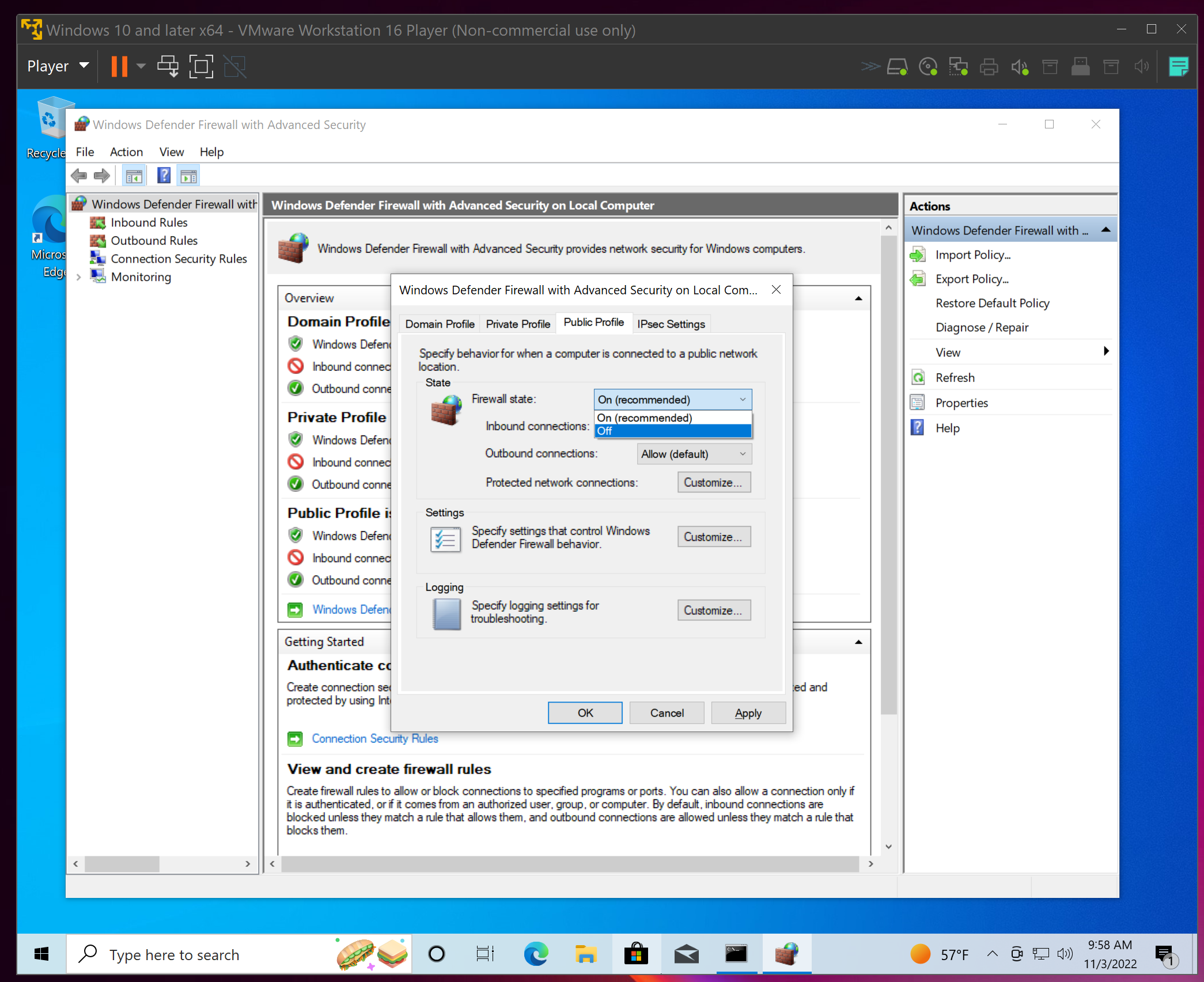Screen dimensions: 1204x982
Task: Select Outbound Rules in the tree
Action: click(154, 240)
